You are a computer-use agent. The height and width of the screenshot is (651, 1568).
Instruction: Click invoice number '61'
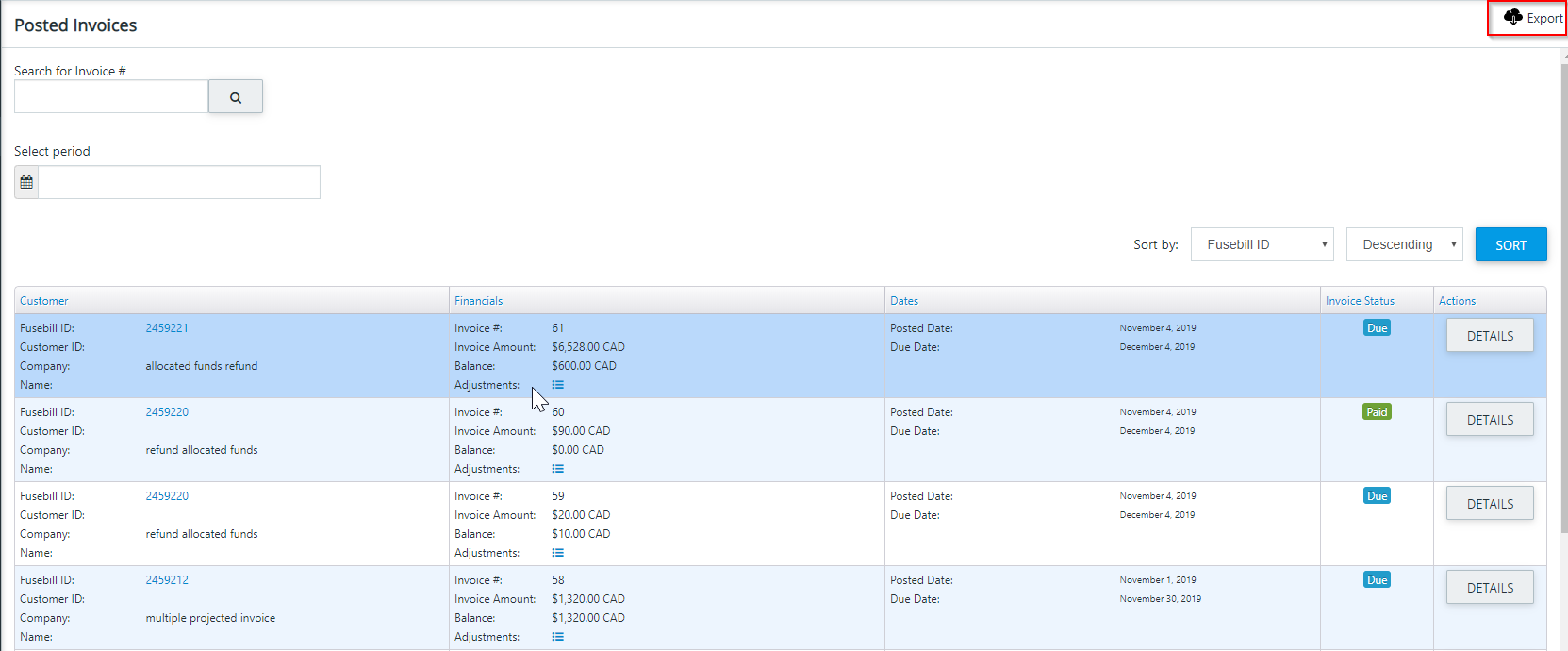pos(558,328)
